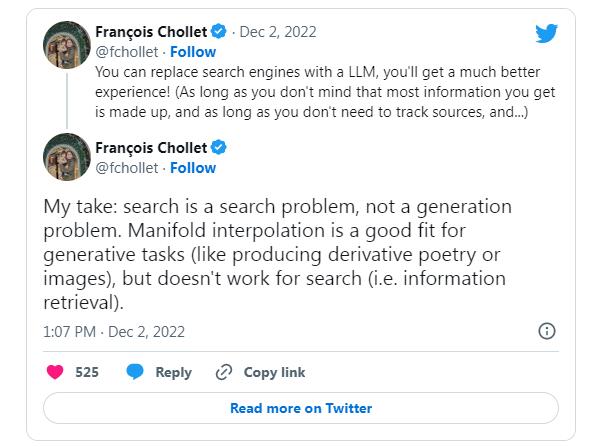Open the tweet info circle icon
Image resolution: width=602 pixels, height=447 pixels.
pos(547,331)
